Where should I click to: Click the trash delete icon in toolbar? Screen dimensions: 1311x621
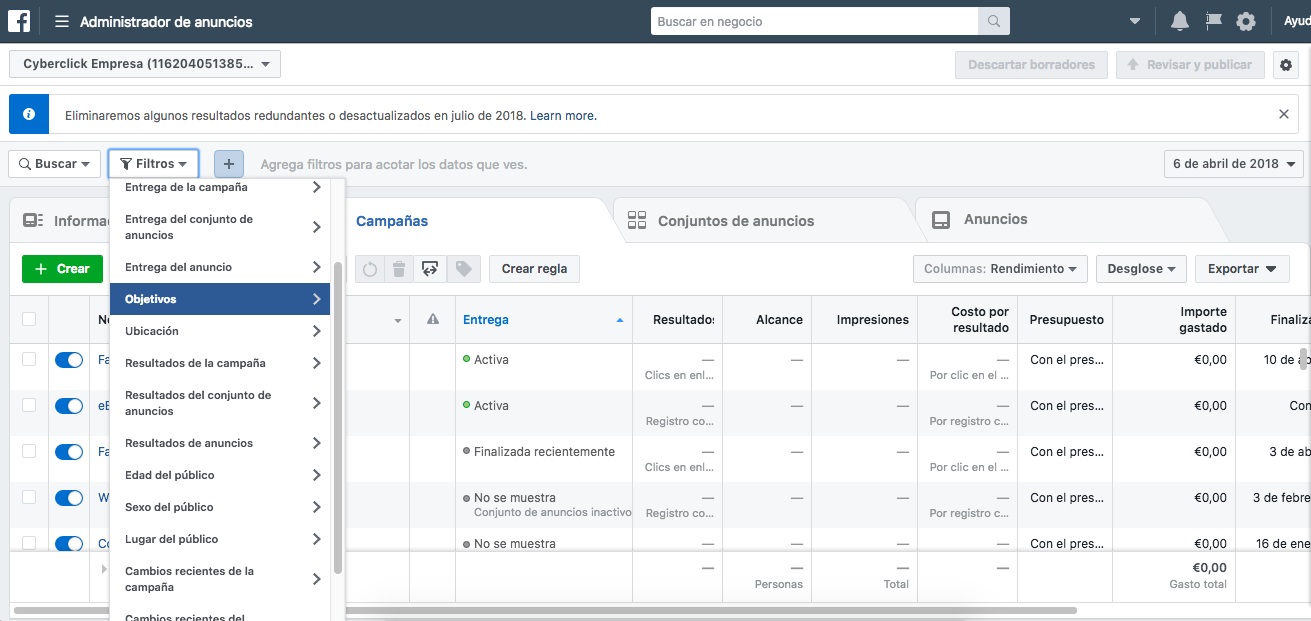[x=399, y=269]
